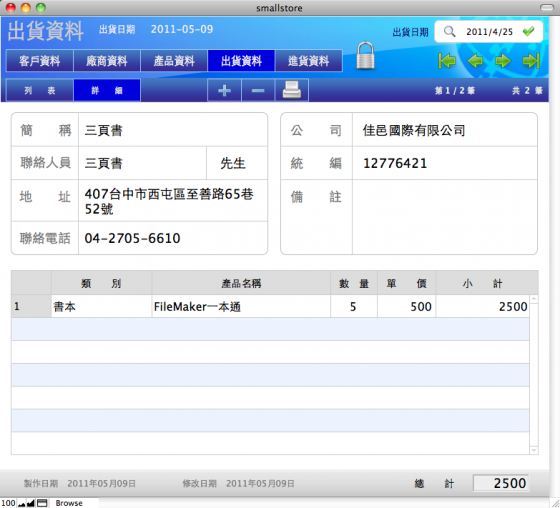Switch to 列表 list view
The height and width of the screenshot is (508, 560).
pyautogui.click(x=40, y=91)
